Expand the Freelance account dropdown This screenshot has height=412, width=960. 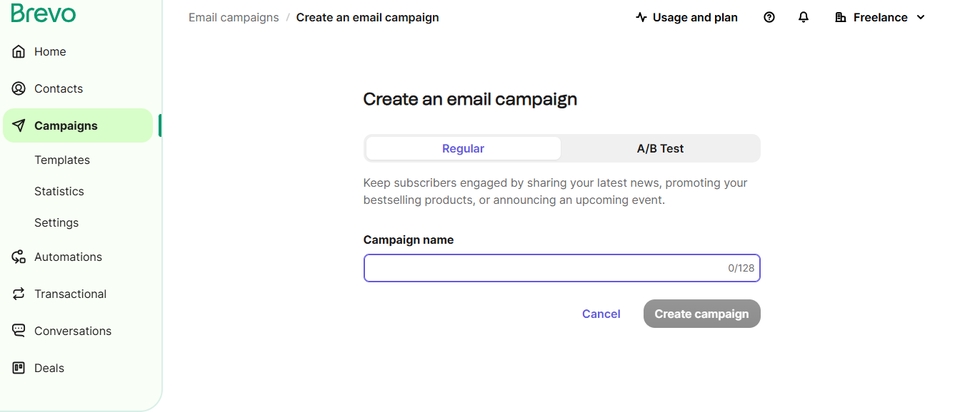(880, 17)
